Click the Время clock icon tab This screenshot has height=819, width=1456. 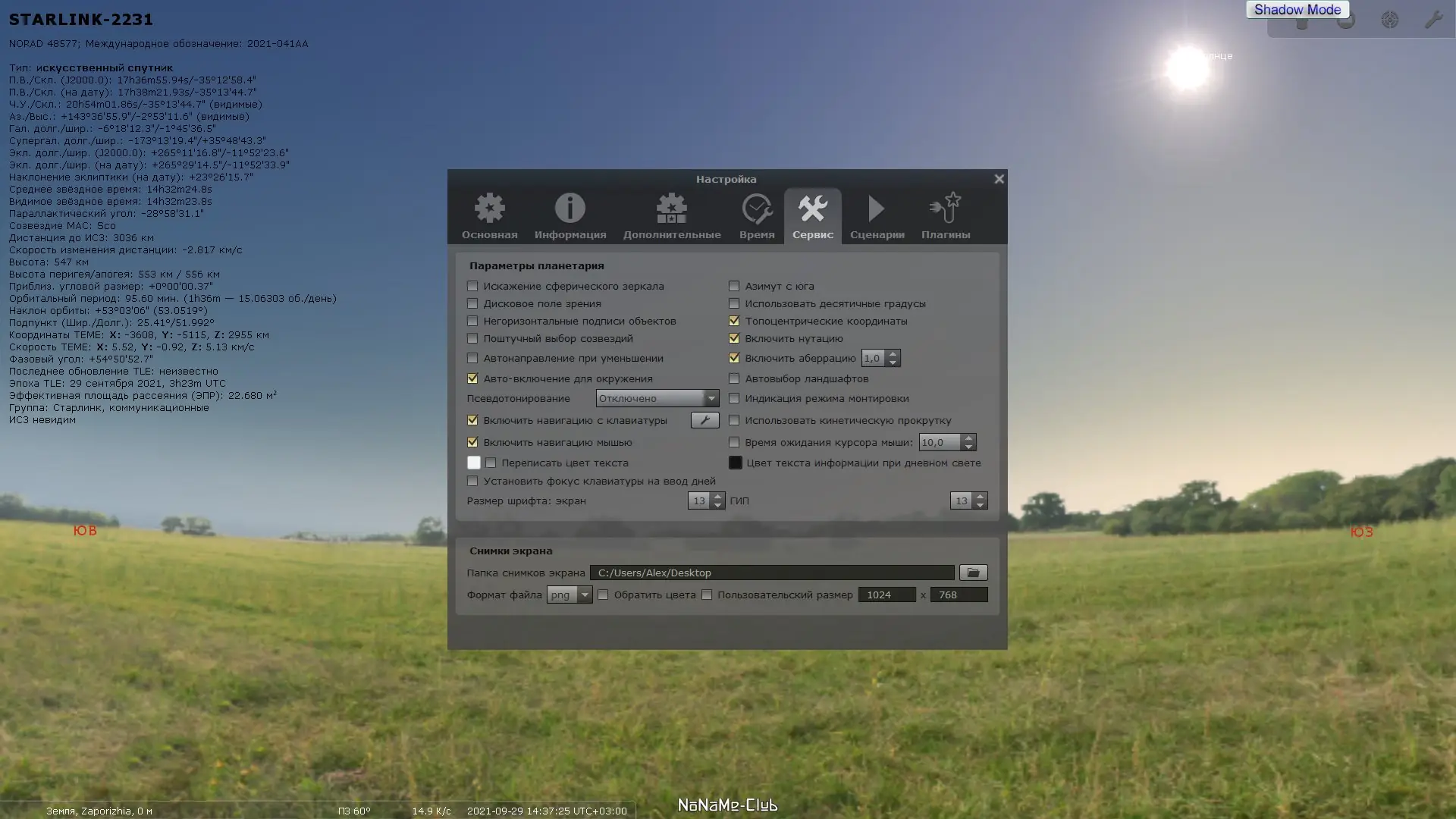756,216
